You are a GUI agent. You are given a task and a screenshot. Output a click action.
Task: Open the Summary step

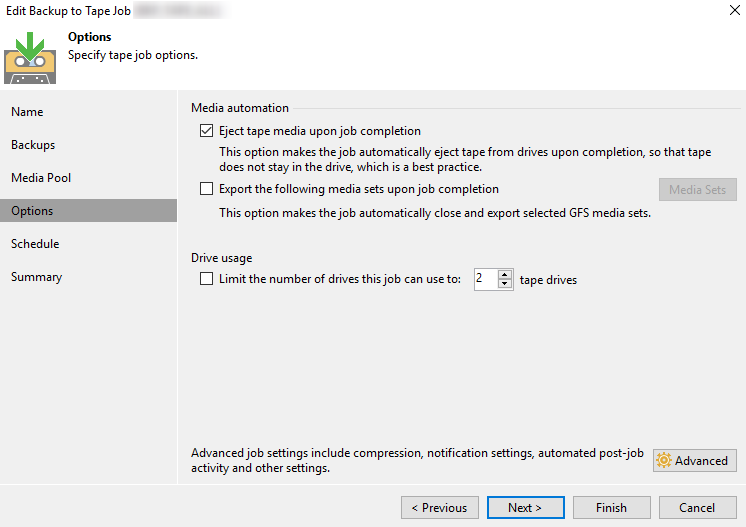37,277
